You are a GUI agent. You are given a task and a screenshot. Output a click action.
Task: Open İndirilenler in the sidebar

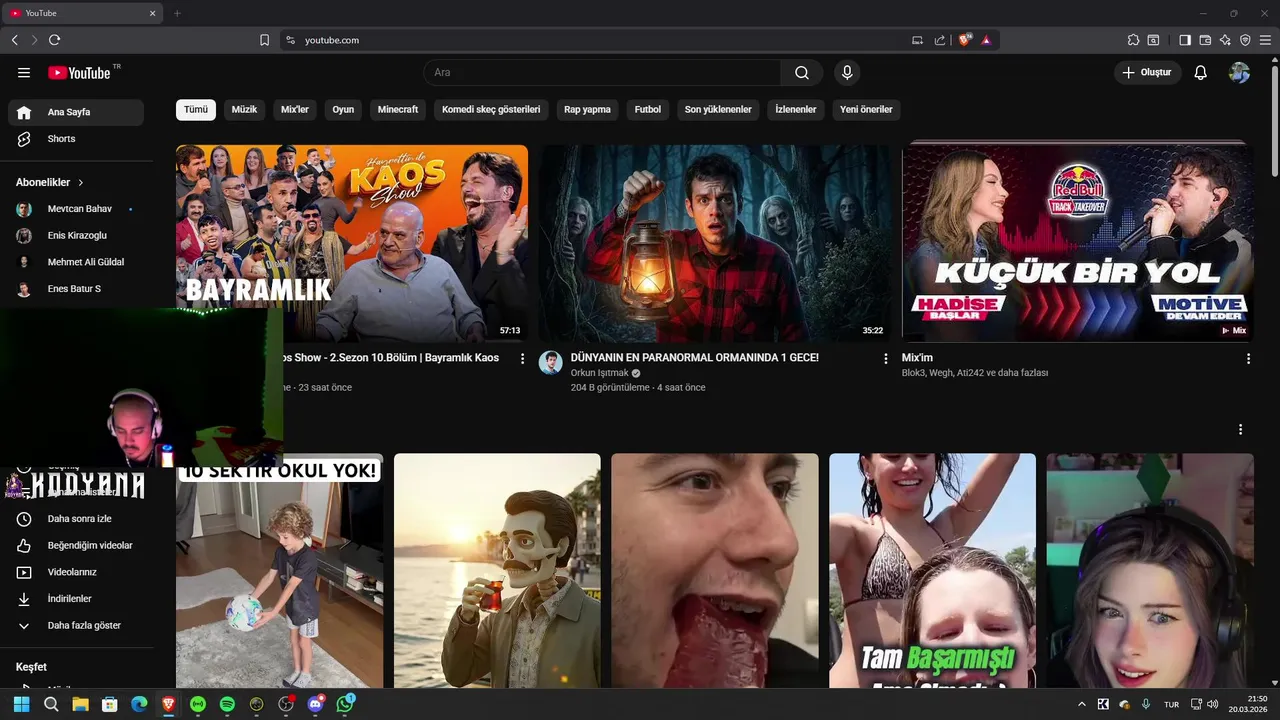[76, 599]
